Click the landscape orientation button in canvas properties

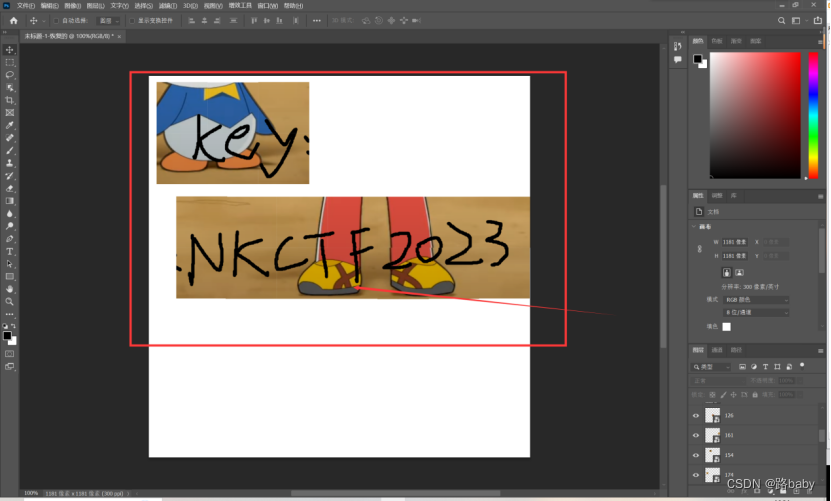pos(739,273)
